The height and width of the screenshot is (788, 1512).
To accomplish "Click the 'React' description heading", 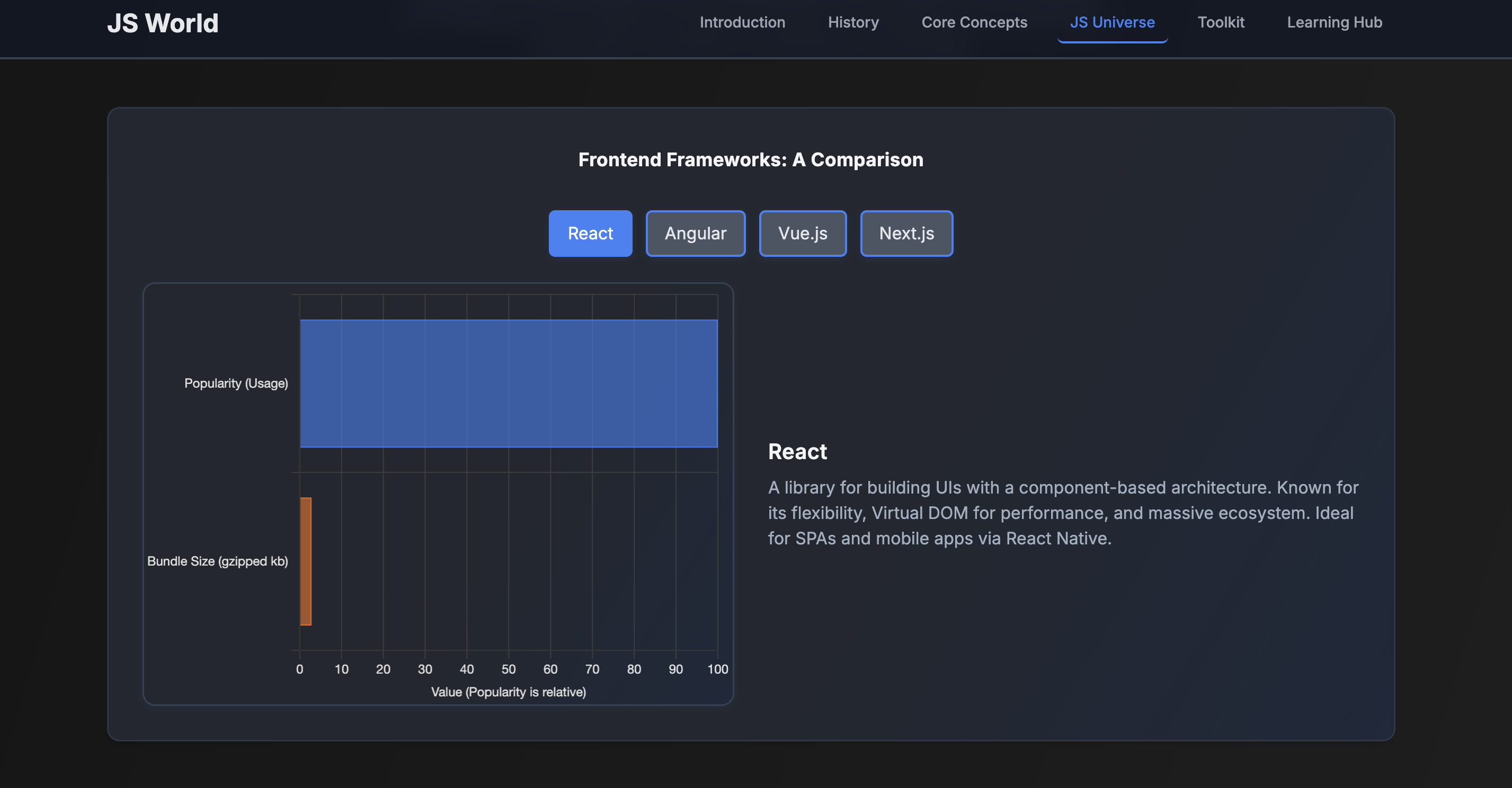I will coord(797,452).
